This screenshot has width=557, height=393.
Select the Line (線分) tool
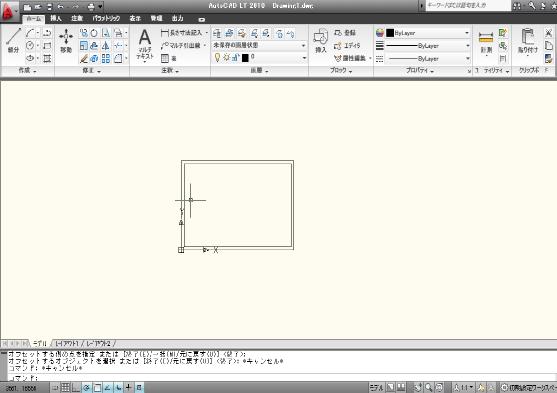click(x=13, y=41)
